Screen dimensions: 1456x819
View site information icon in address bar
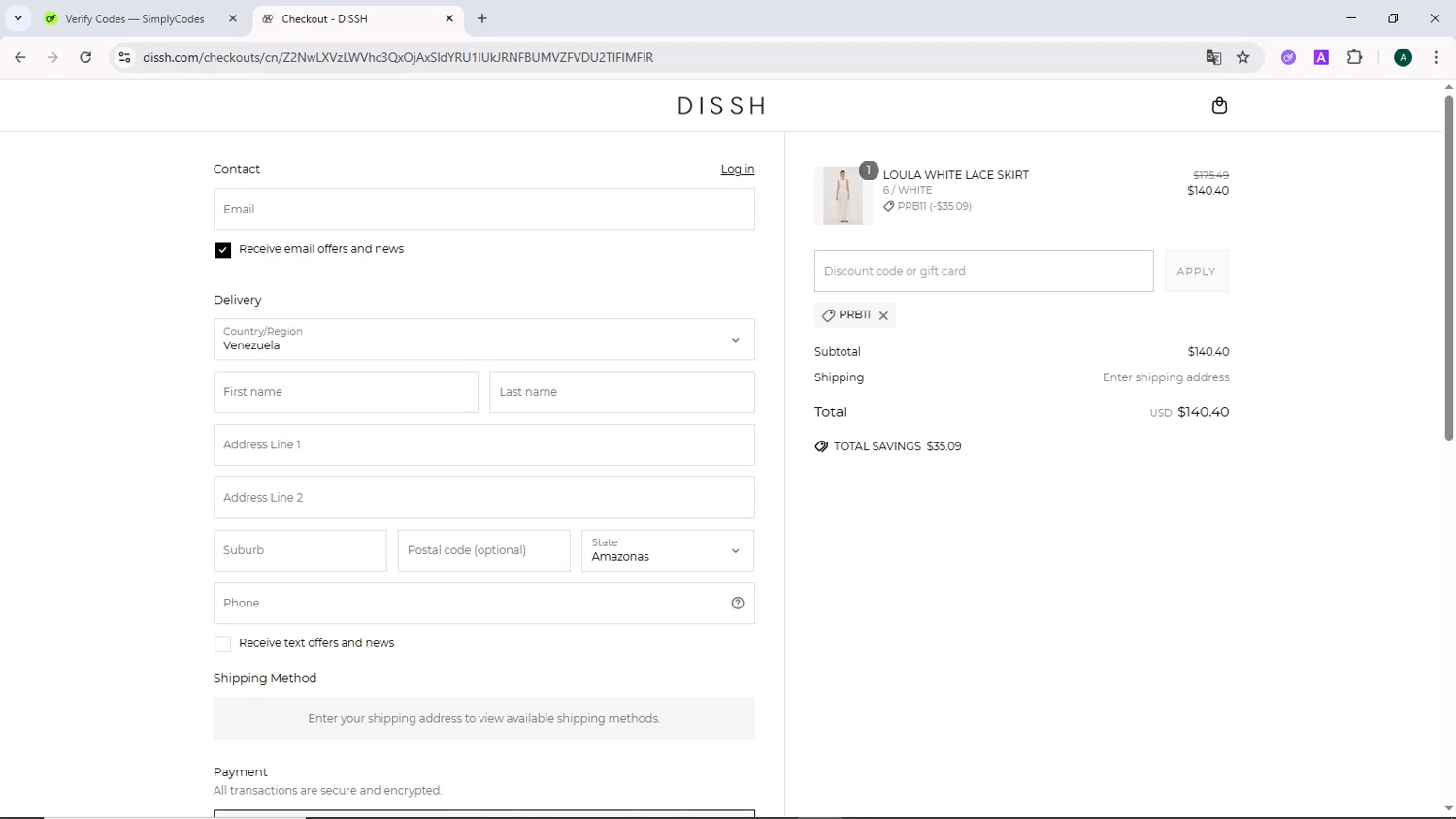coord(124,57)
